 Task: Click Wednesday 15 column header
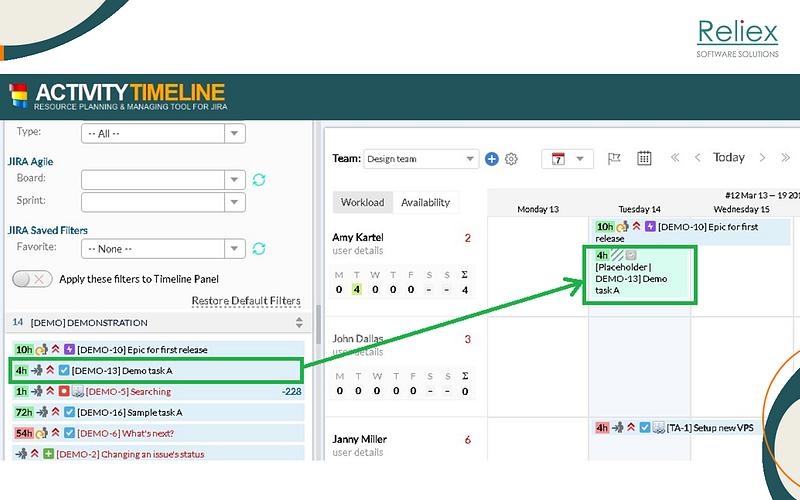coord(741,209)
